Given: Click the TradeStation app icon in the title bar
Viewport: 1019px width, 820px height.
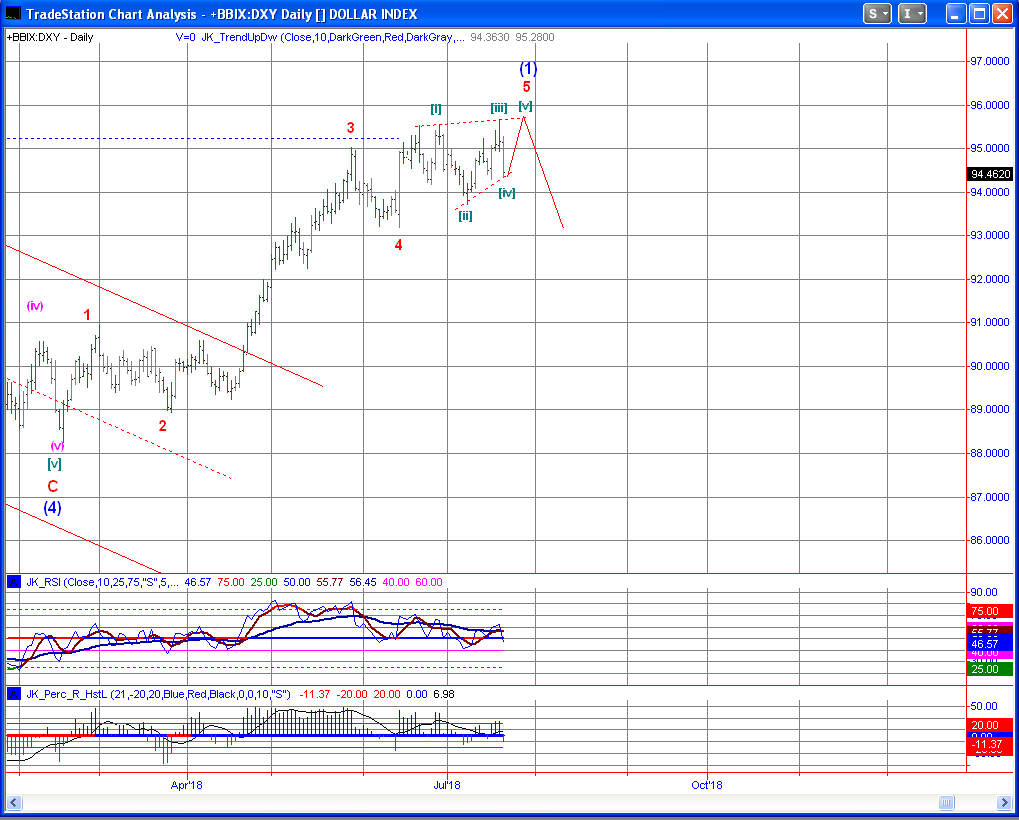Looking at the screenshot, I should pos(13,14).
